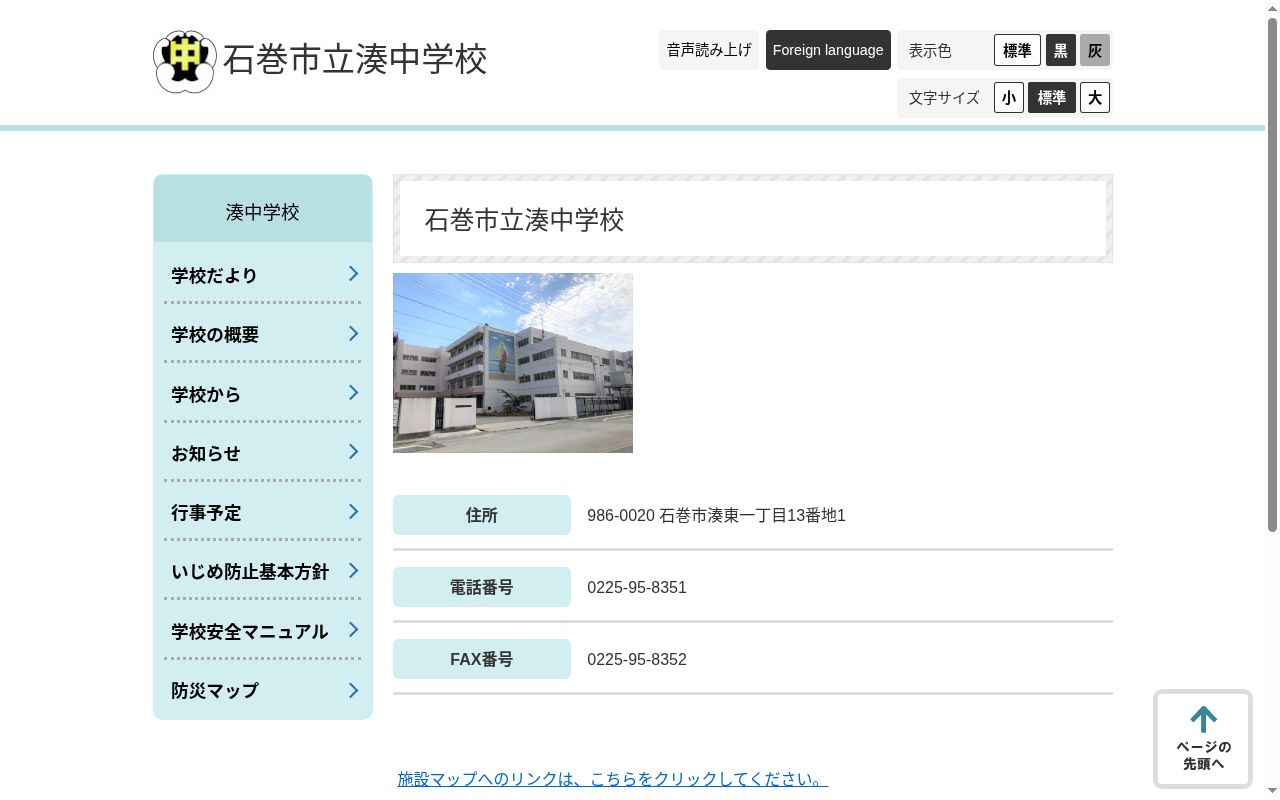Viewport: 1280px width, 800px height.
Task: Expand the 行事予定 chevron arrow
Action: 353,512
